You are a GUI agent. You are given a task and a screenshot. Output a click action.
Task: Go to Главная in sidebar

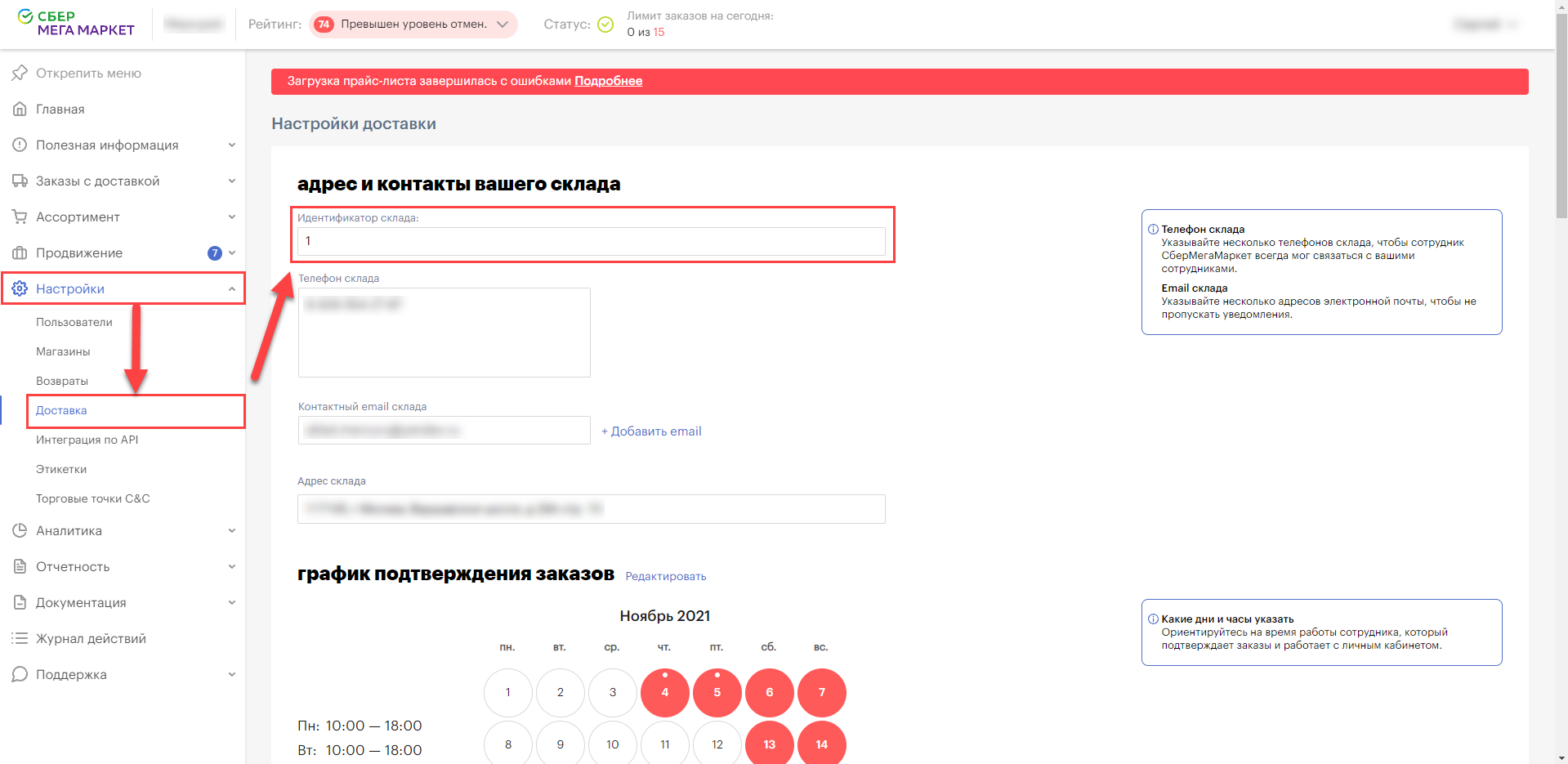coord(60,109)
